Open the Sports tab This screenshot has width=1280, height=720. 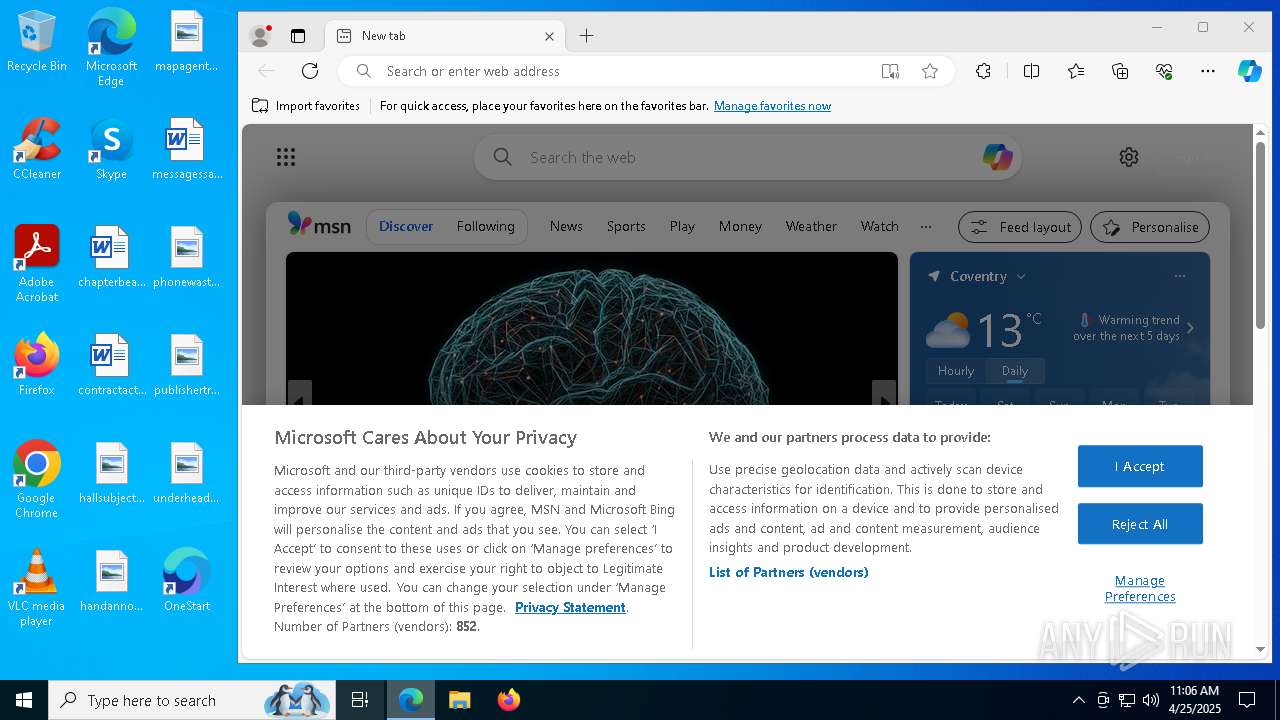click(626, 226)
